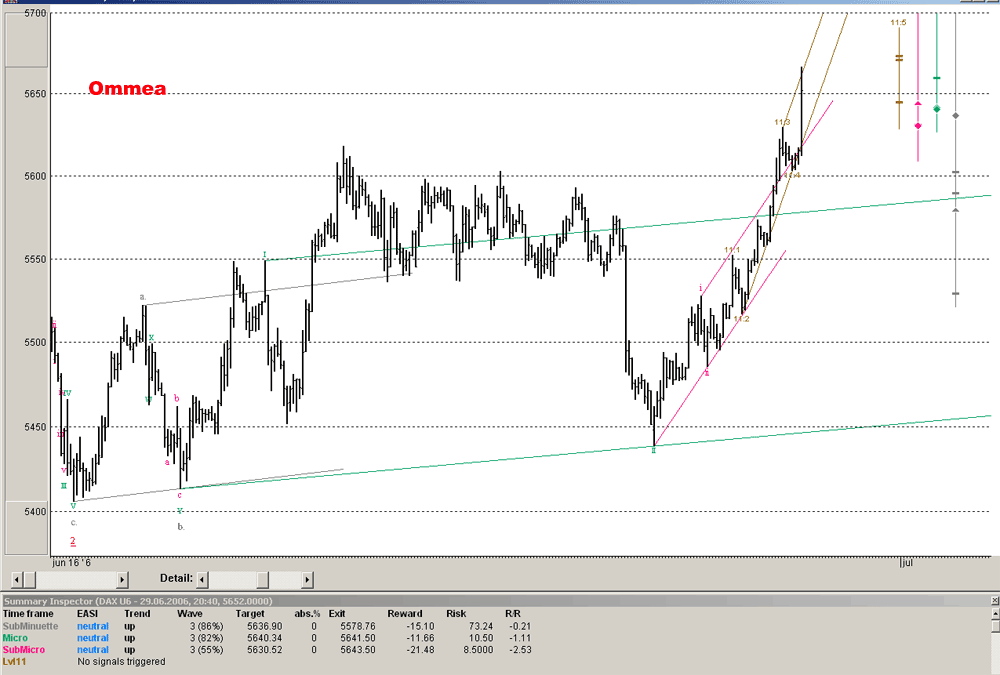Click the chart horizontal scrollbar thumb
This screenshot has height=675, width=1000.
click(29, 580)
